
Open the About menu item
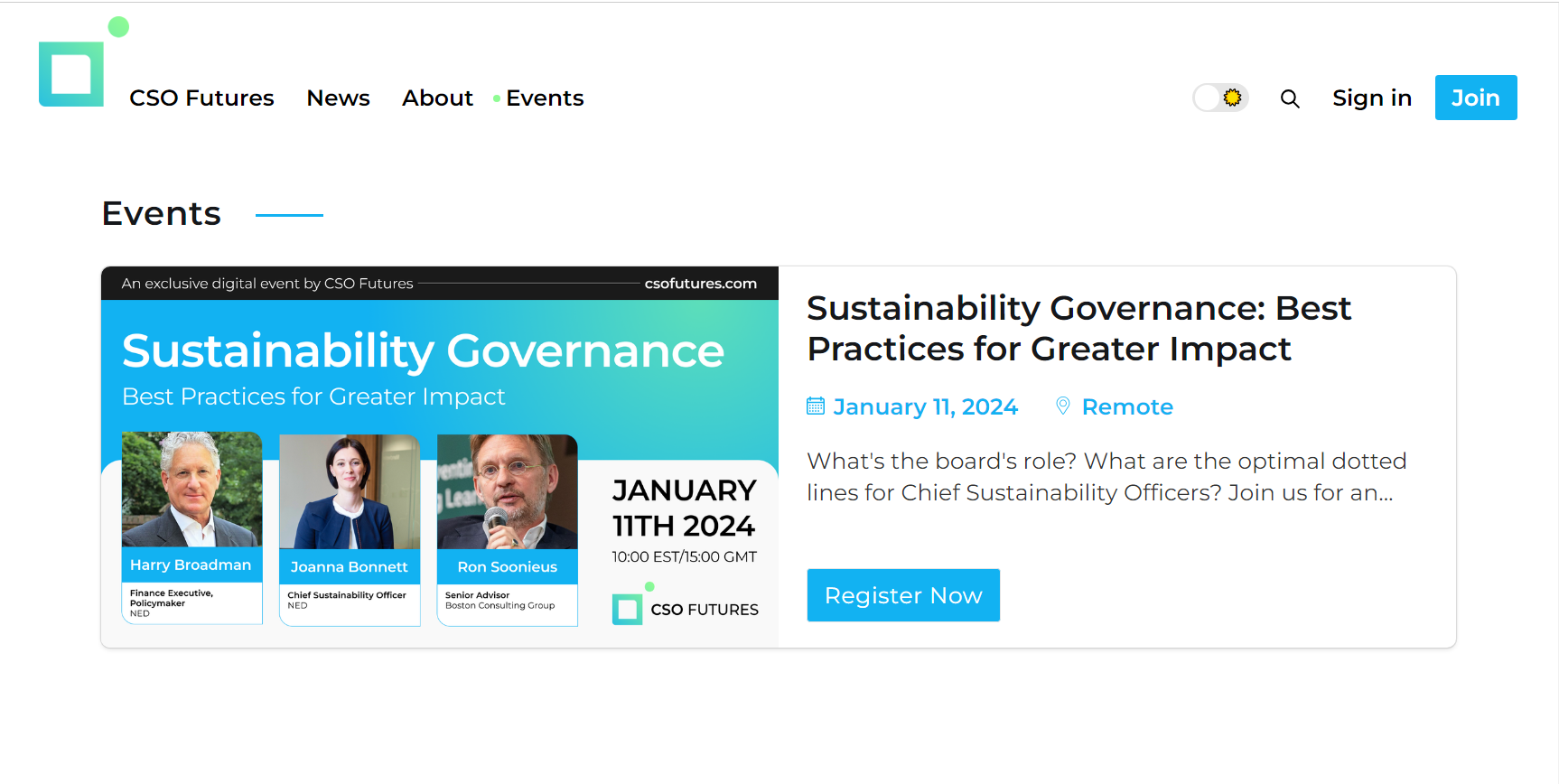tap(437, 98)
